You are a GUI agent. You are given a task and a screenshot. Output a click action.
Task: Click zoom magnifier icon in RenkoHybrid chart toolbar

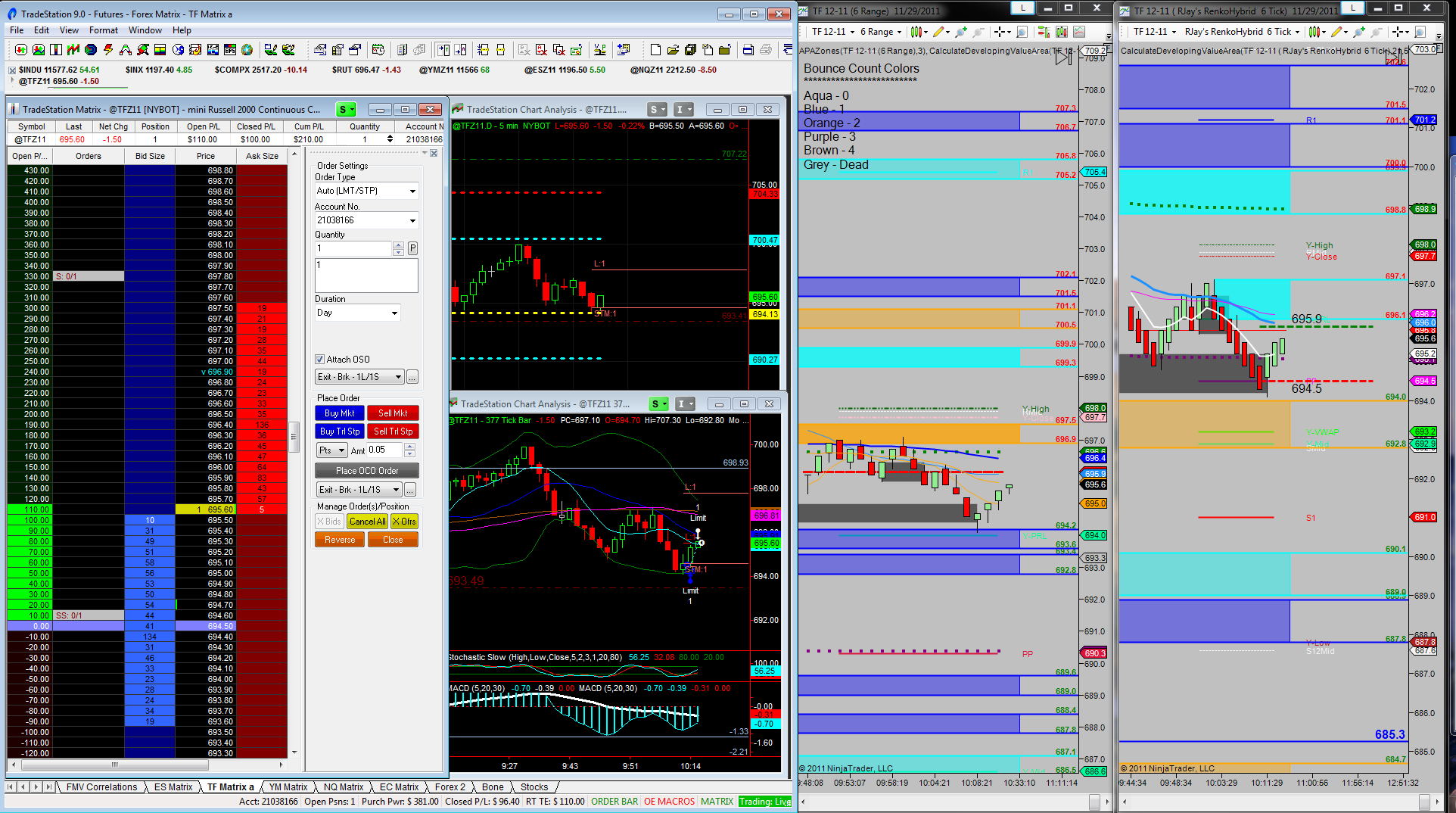coord(1420,32)
